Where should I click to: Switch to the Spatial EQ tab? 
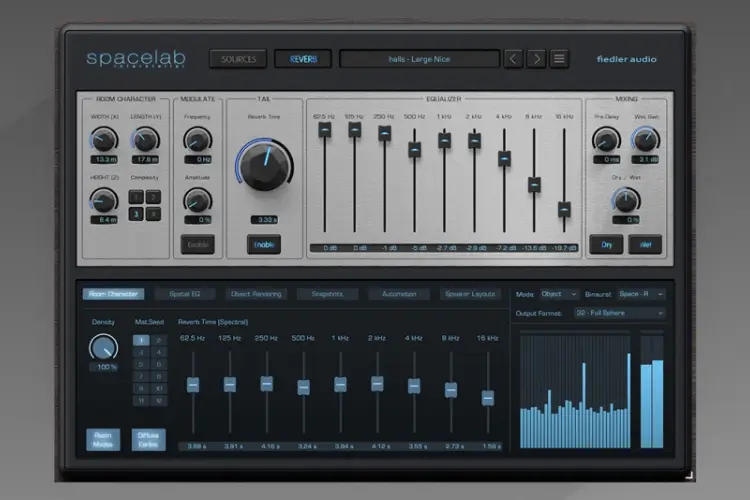point(185,294)
